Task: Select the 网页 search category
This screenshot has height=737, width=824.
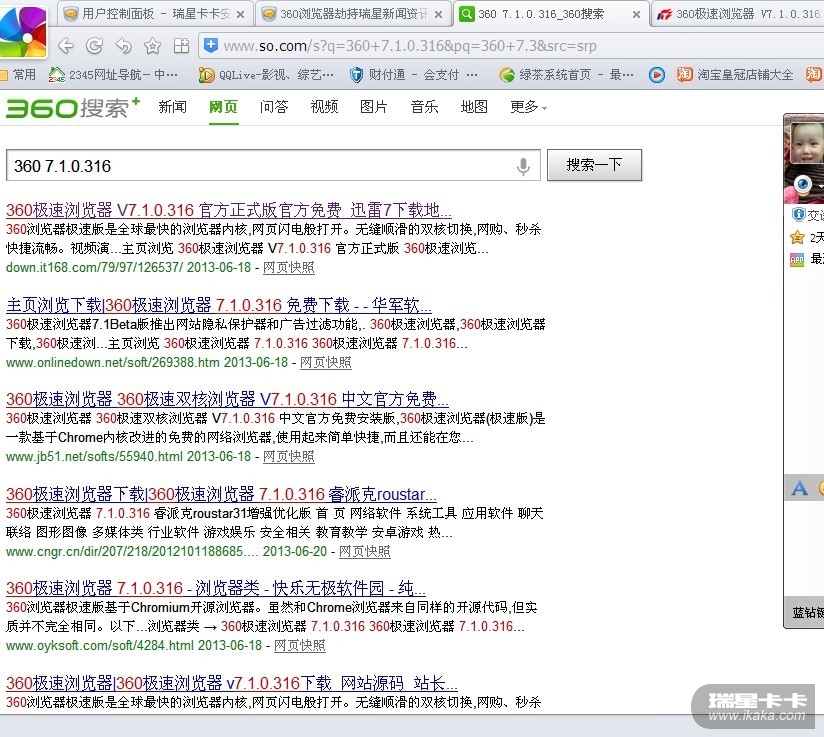Action: [x=223, y=107]
